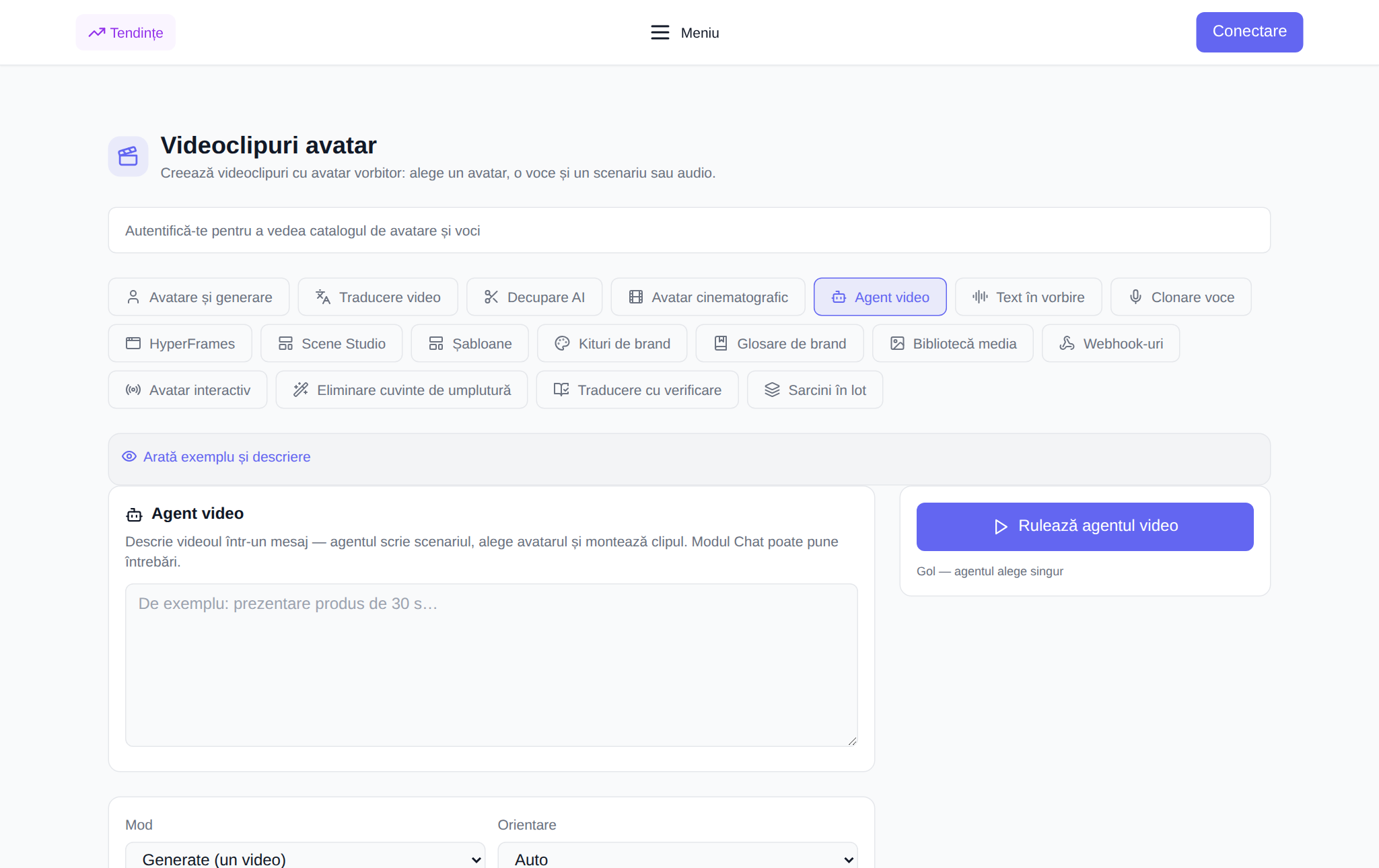This screenshot has height=868, width=1379.
Task: Select the Șabloane tab
Action: click(x=470, y=343)
